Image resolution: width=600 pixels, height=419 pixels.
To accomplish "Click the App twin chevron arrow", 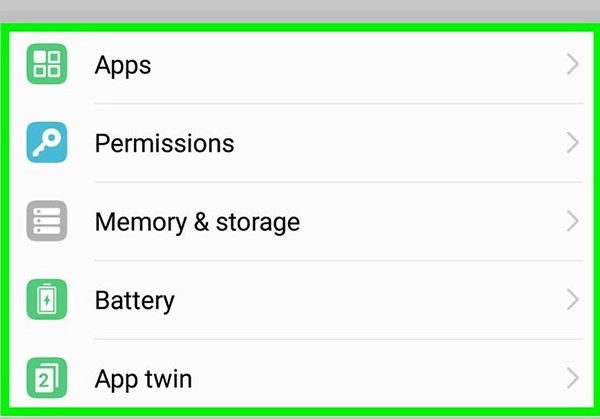I will tap(572, 378).
